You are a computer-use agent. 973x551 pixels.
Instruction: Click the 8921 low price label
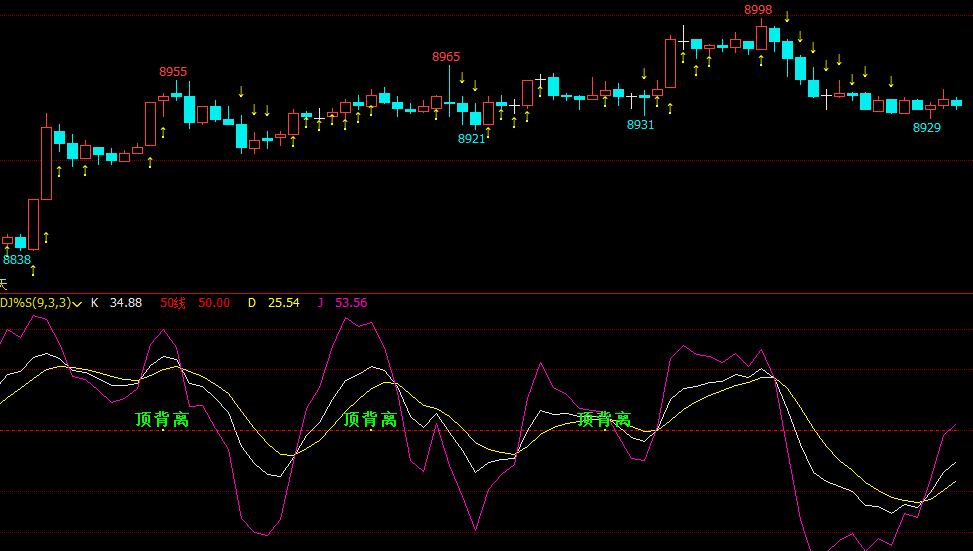[x=471, y=138]
